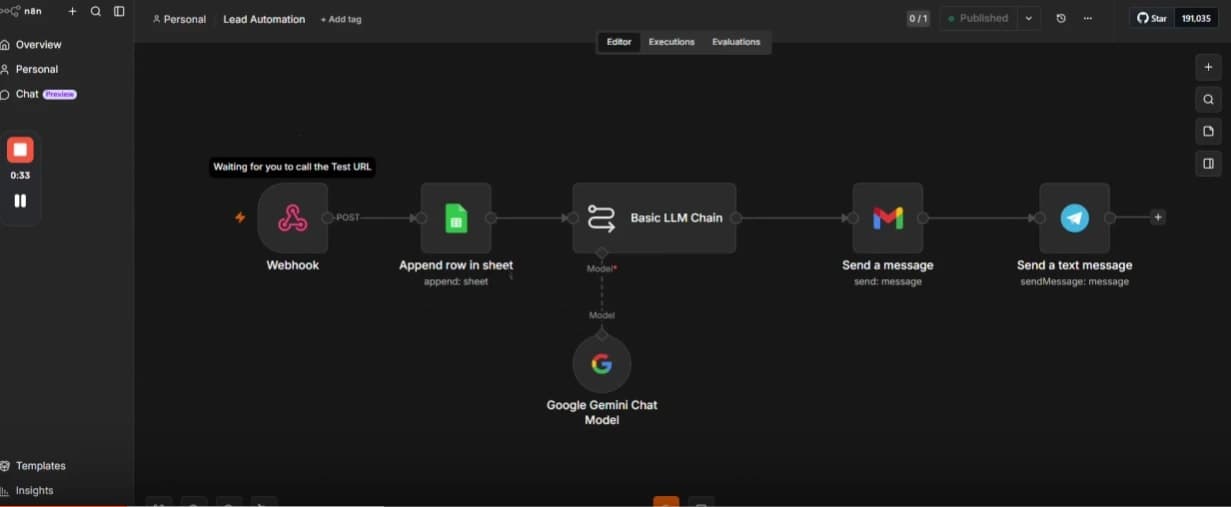Select the Google Gemini Chat Model node
This screenshot has width=1231, height=507.
tap(602, 364)
